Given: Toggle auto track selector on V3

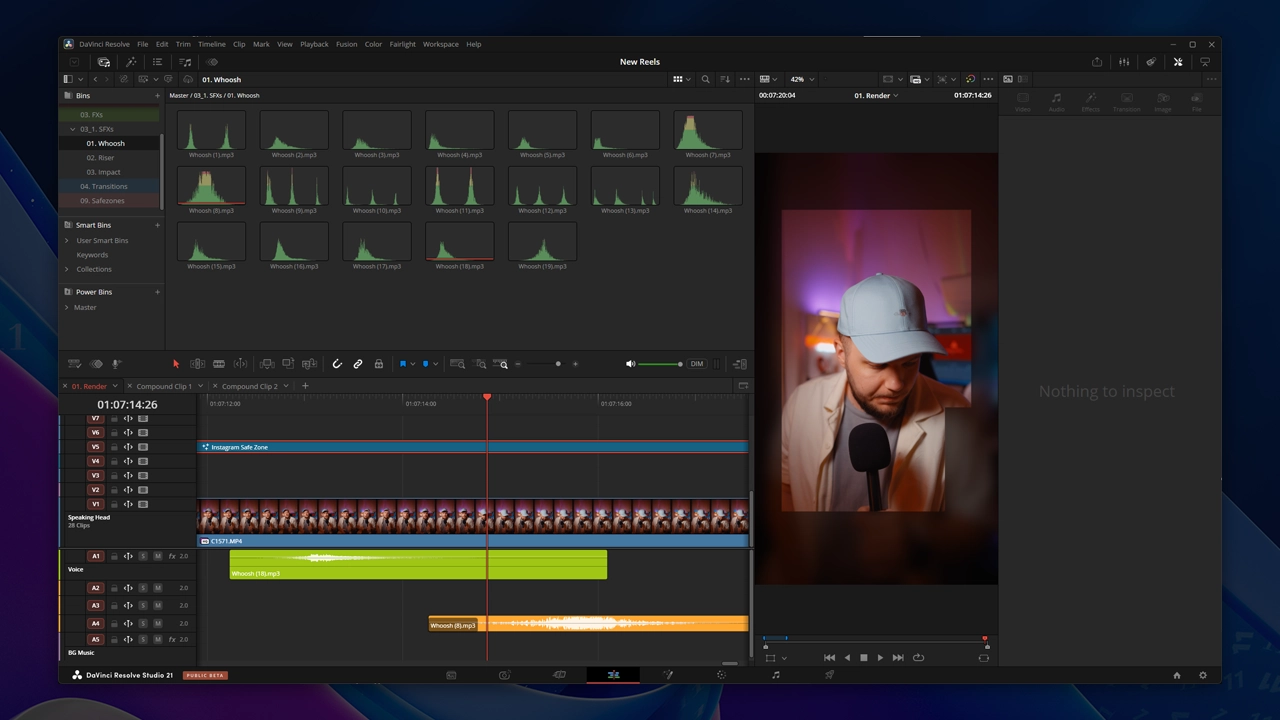Looking at the screenshot, I should click(x=128, y=475).
